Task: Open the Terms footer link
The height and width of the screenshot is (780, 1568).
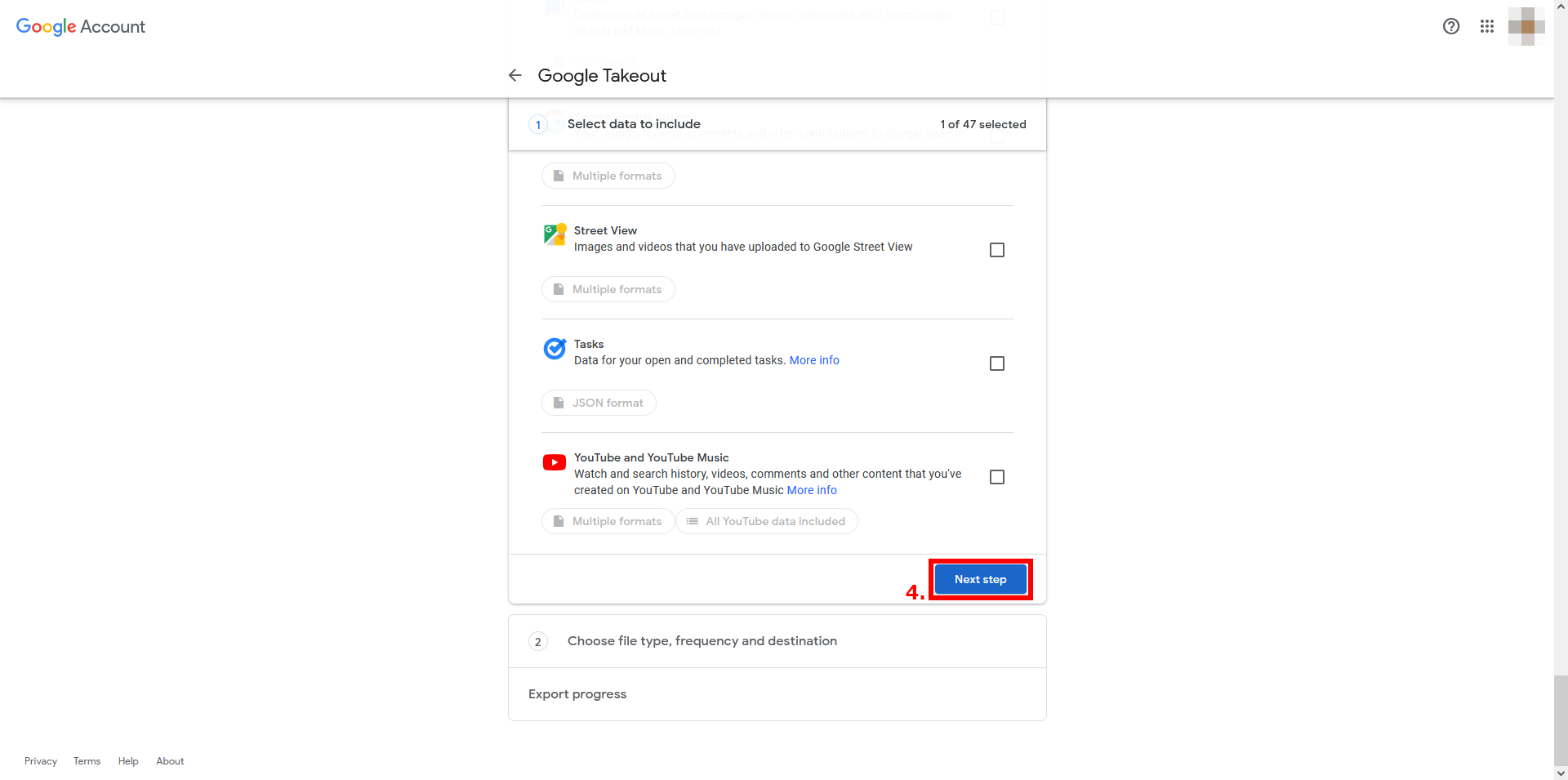Action: pos(87,761)
